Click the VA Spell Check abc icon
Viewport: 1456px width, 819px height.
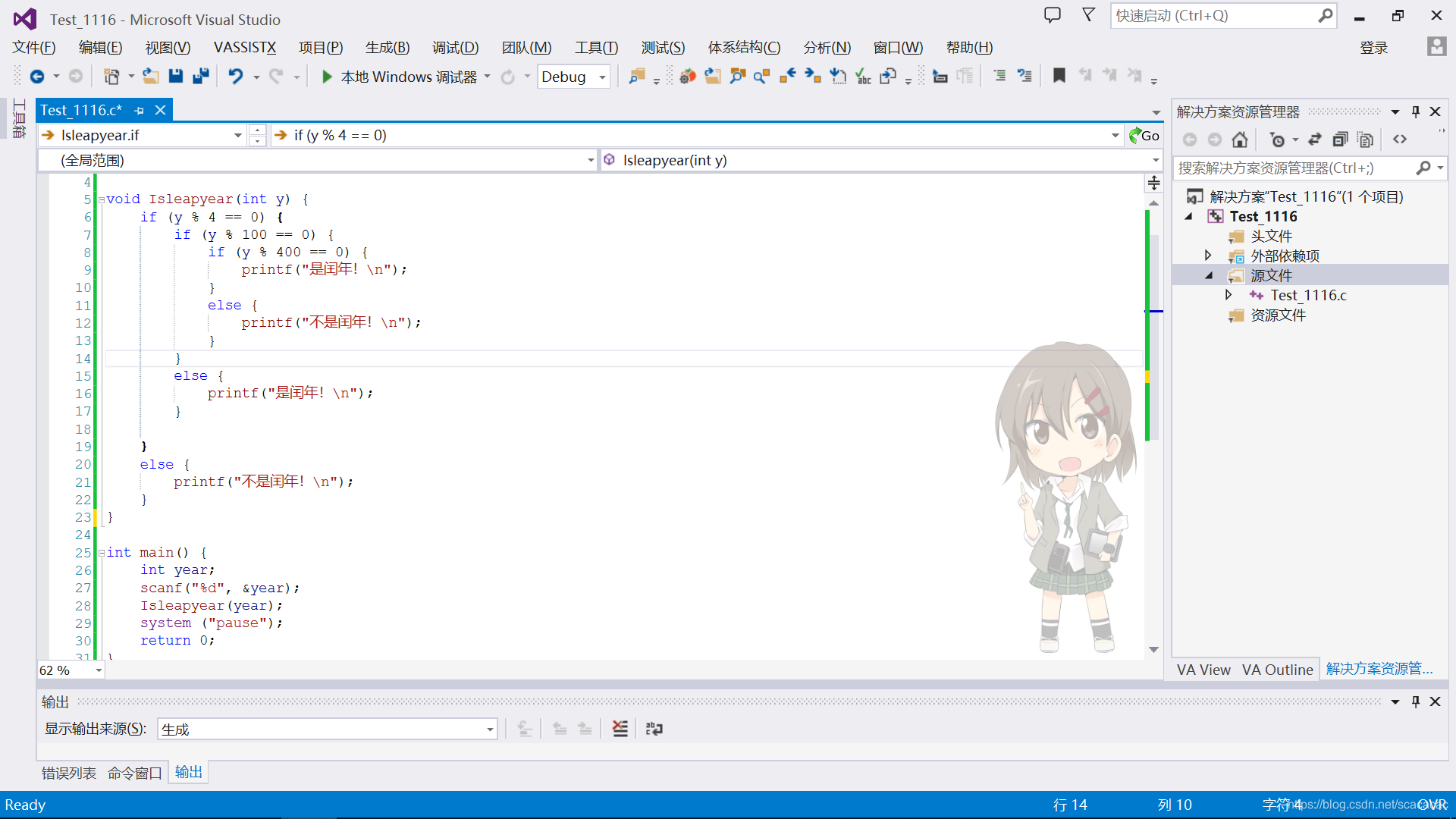click(863, 77)
